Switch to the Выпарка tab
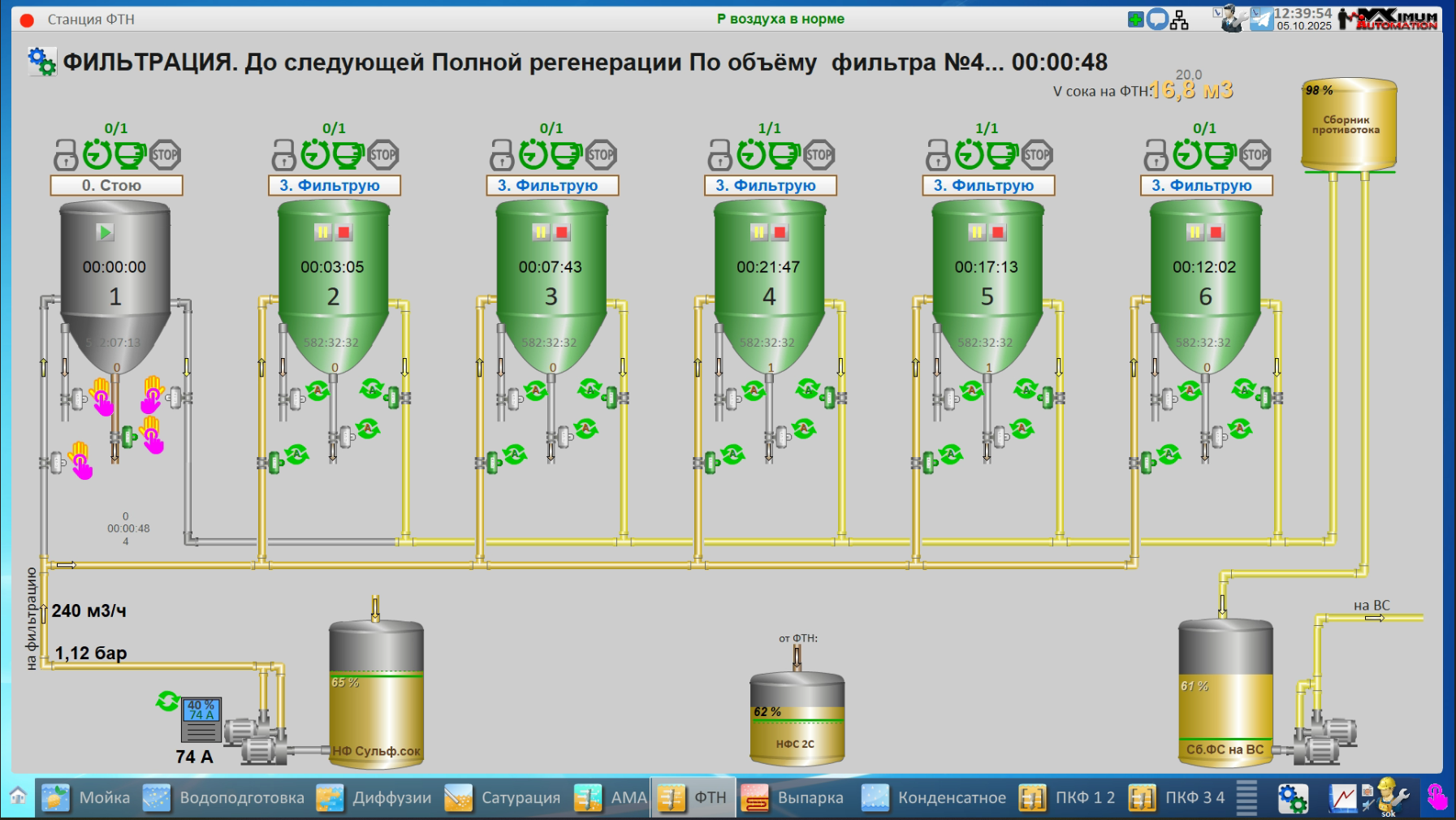 pos(793,798)
